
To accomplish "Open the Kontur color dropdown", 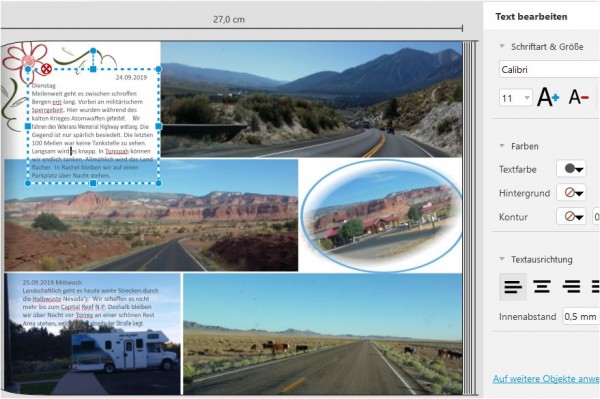I will tap(571, 217).
